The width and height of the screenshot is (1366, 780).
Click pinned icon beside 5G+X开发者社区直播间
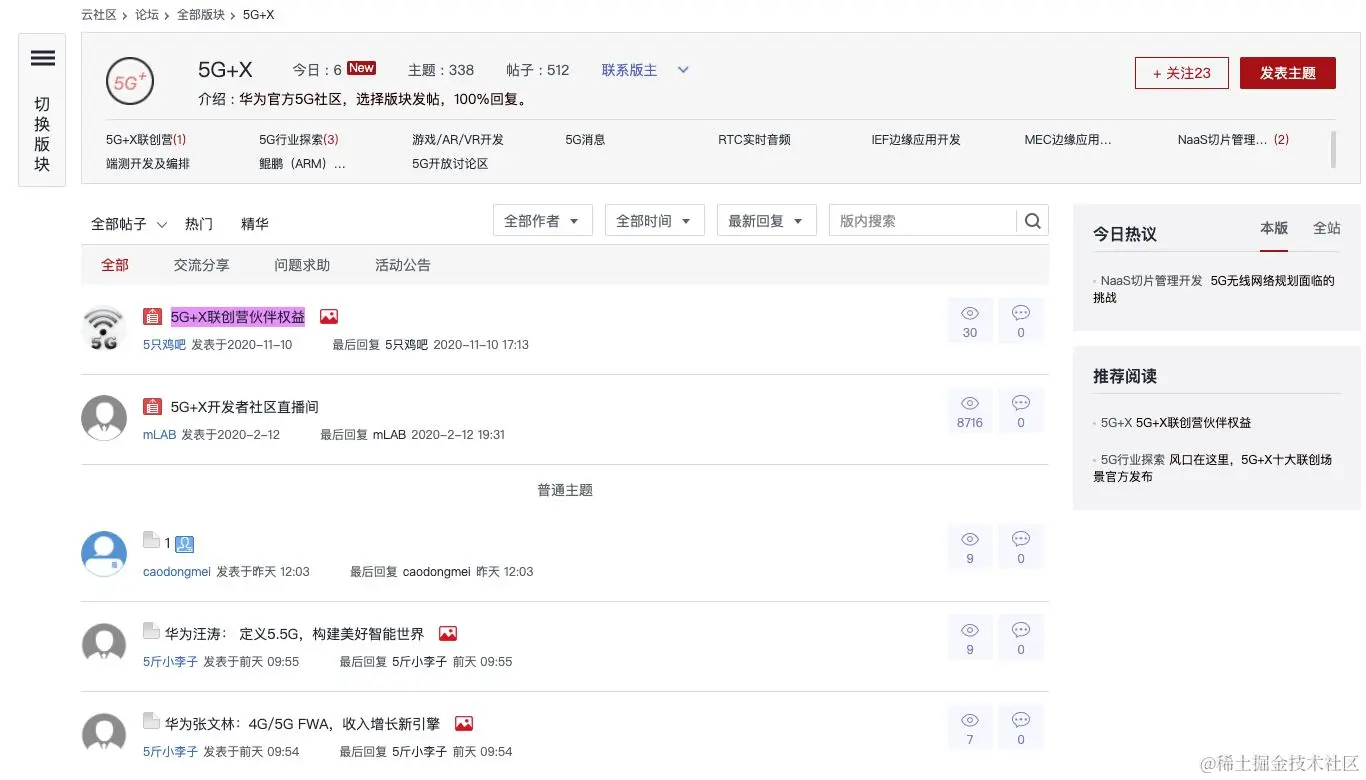pyautogui.click(x=152, y=407)
